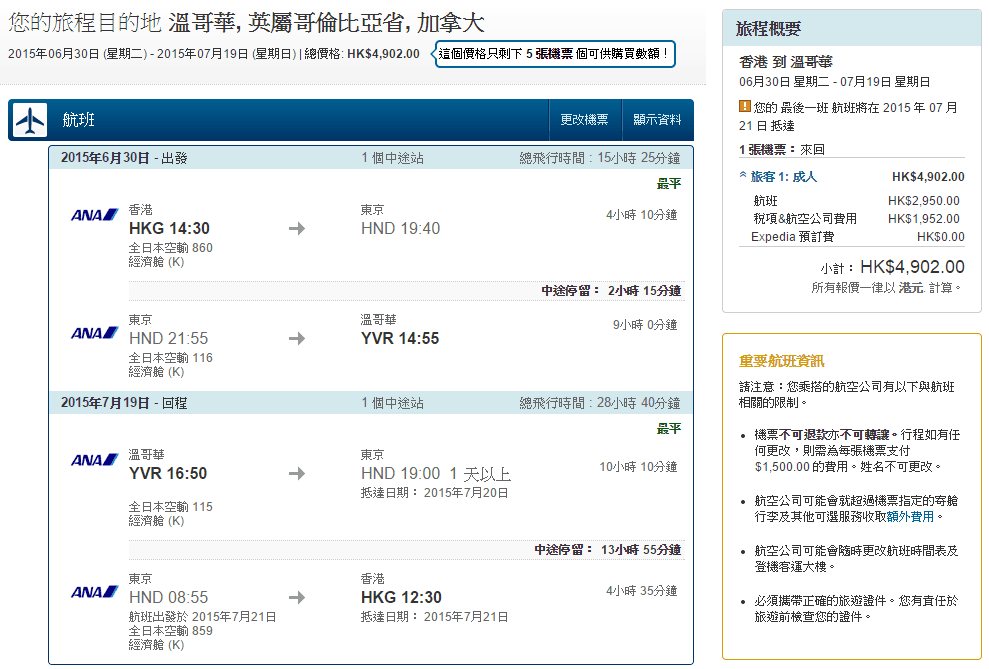
Task: Click the airplane icon in 航班 header
Action: 30,121
